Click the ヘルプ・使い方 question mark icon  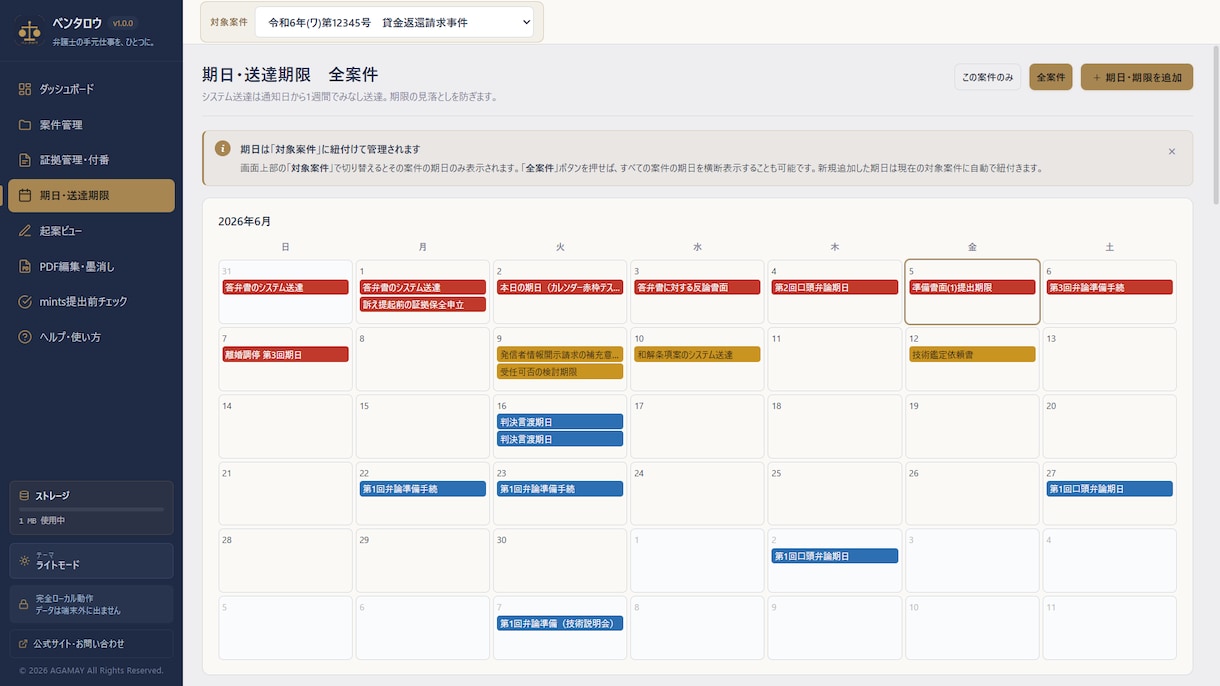pyautogui.click(x=25, y=337)
